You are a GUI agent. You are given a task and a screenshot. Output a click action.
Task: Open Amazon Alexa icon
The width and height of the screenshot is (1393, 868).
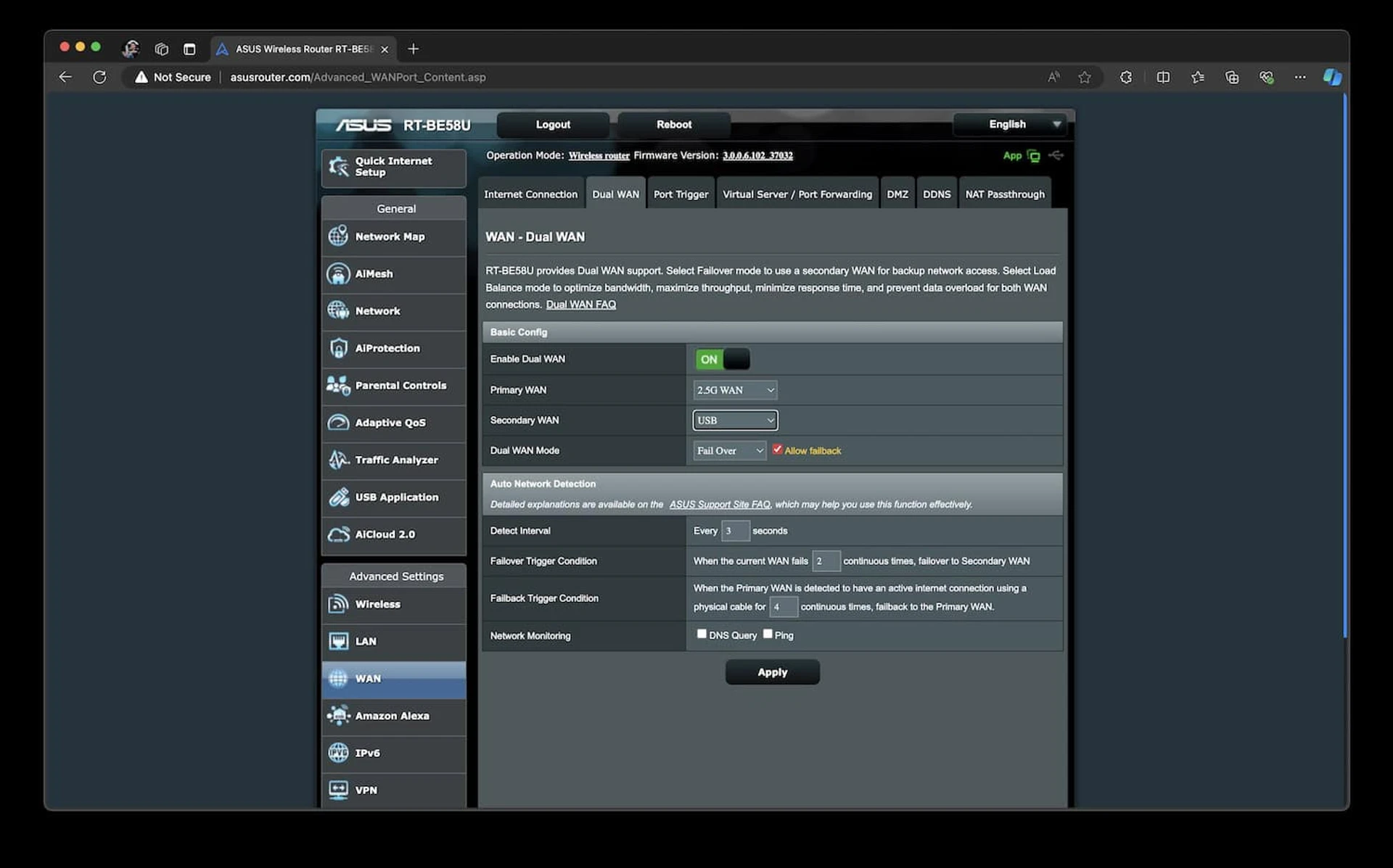[x=338, y=716]
